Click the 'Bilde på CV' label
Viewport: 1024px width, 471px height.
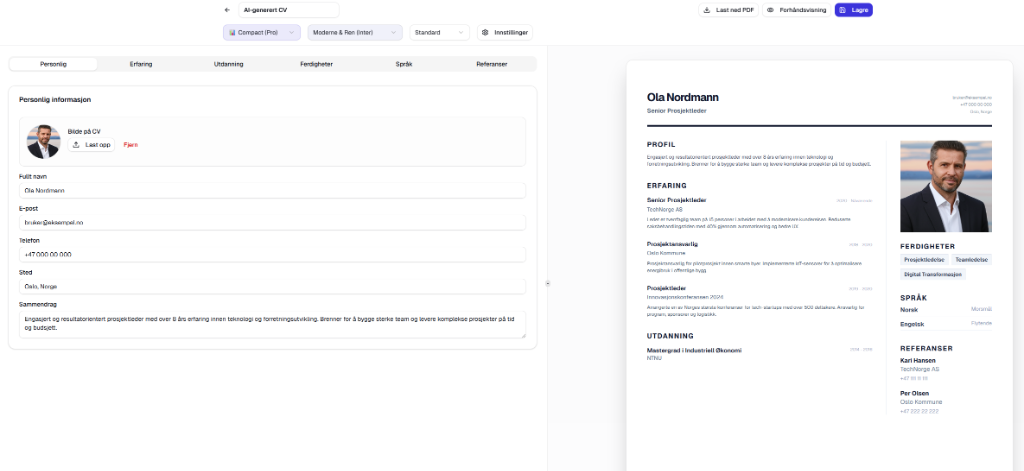84,132
